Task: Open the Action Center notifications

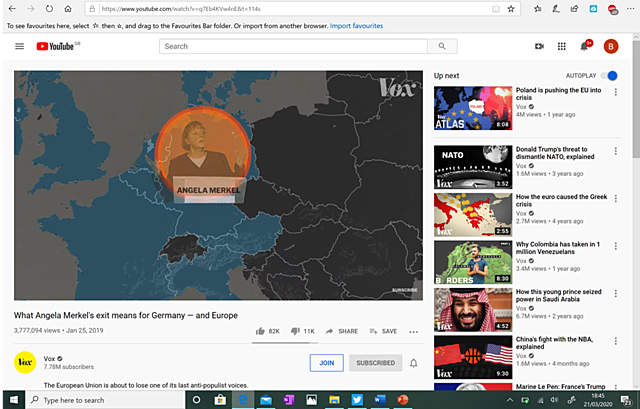Action: [x=626, y=400]
